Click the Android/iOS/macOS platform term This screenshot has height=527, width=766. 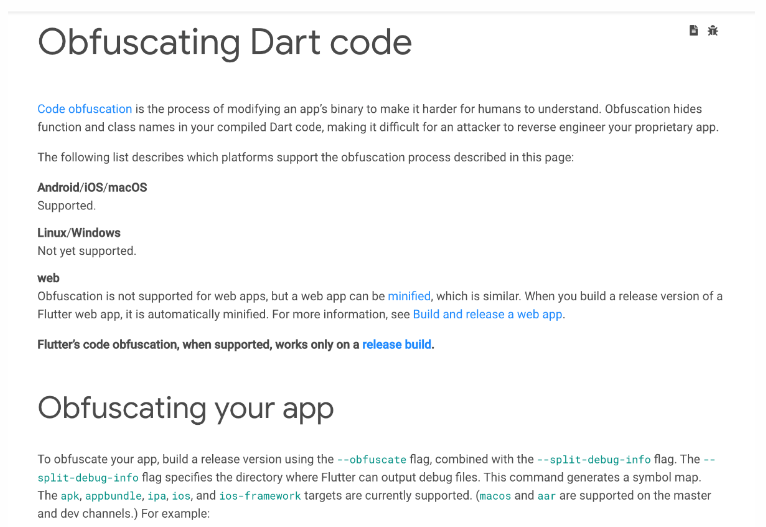[92, 188]
